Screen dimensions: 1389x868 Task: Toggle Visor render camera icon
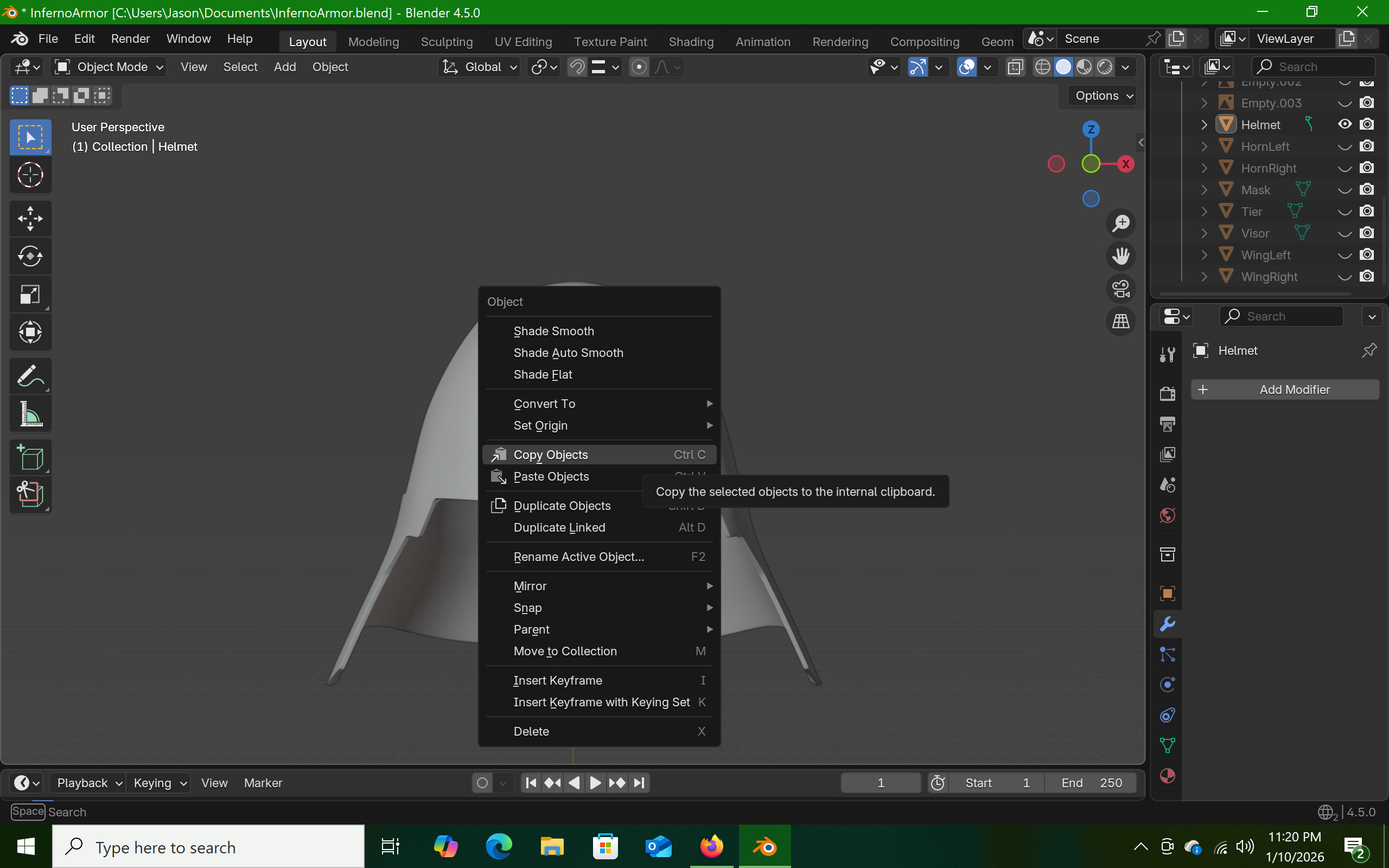[1367, 233]
